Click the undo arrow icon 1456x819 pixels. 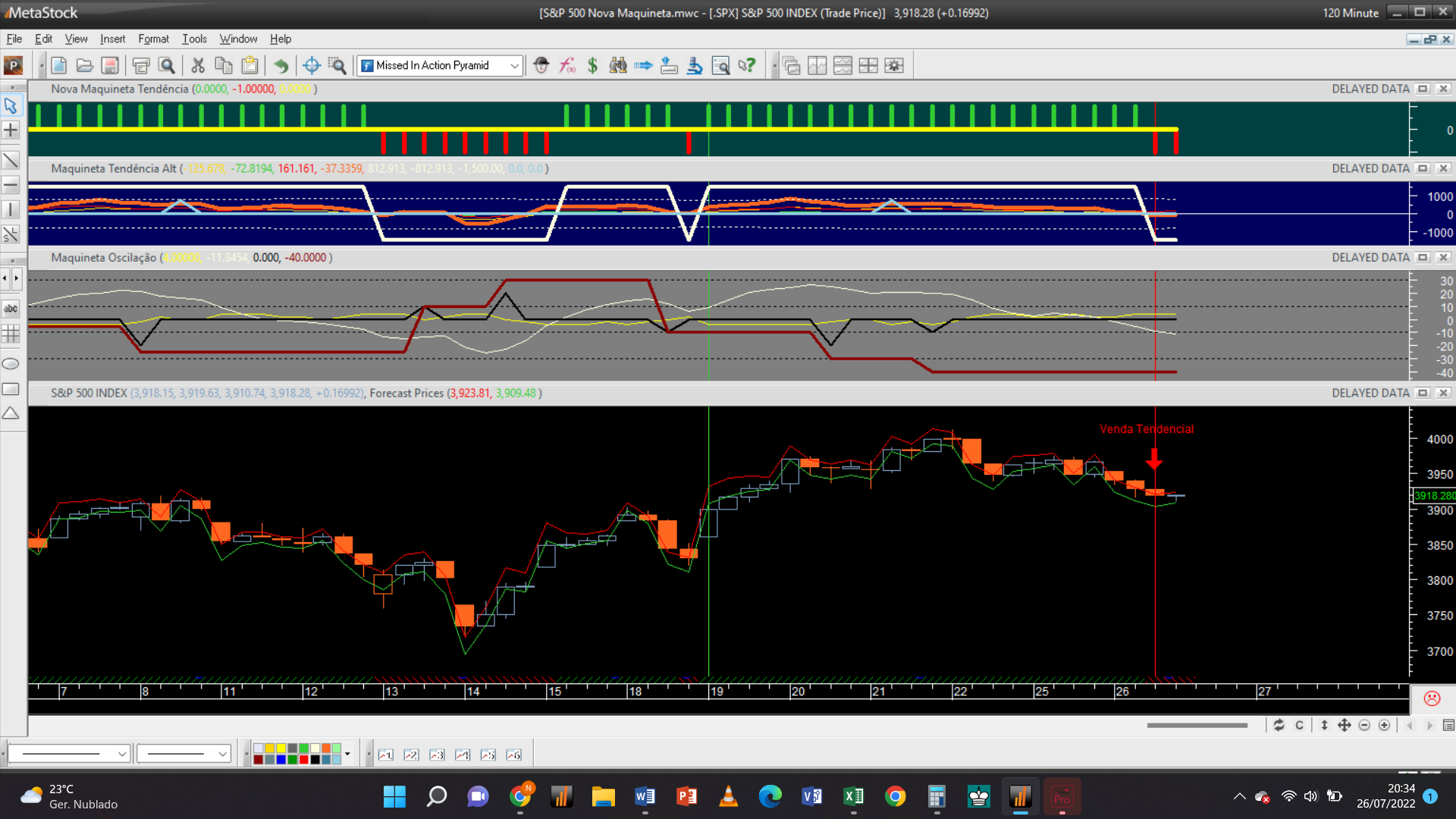(x=281, y=66)
